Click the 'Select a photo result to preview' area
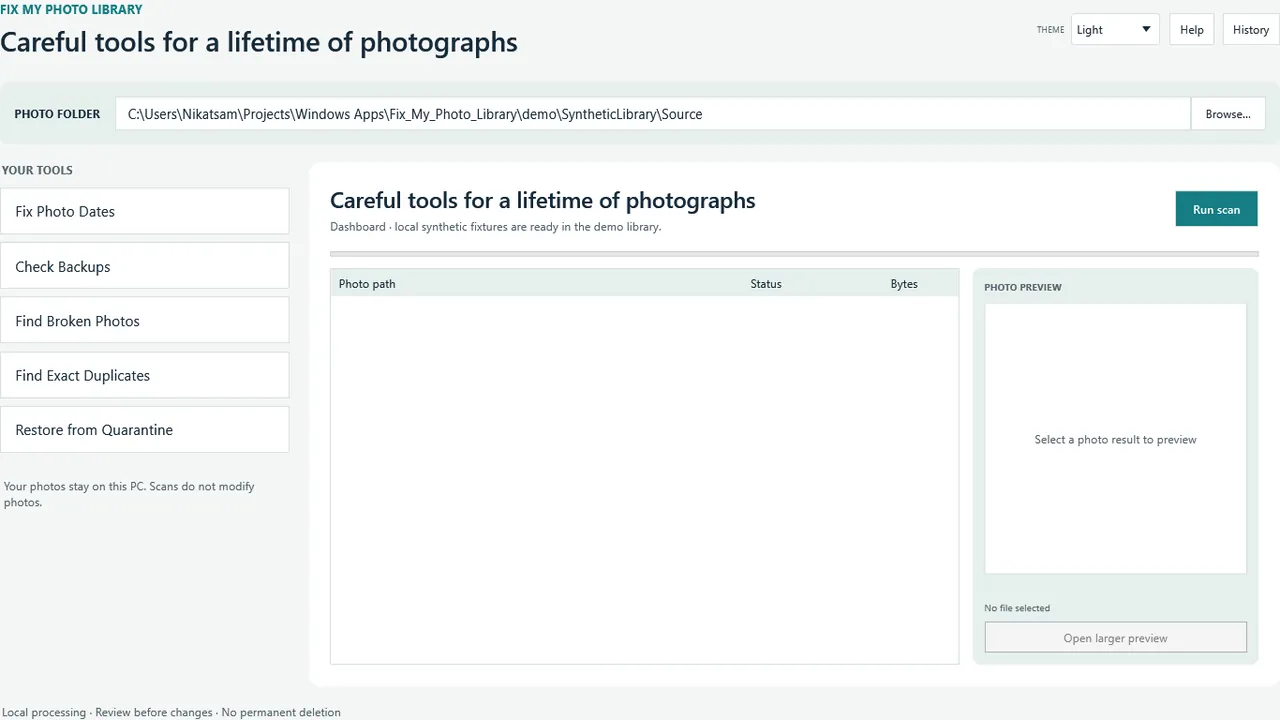Viewport: 1280px width, 720px height. 1115,439
